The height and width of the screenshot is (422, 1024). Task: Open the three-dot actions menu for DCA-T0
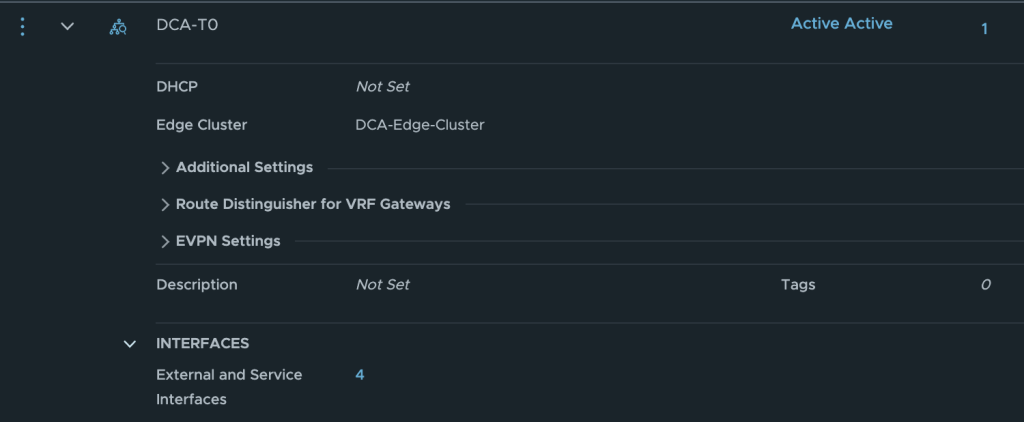coord(23,27)
